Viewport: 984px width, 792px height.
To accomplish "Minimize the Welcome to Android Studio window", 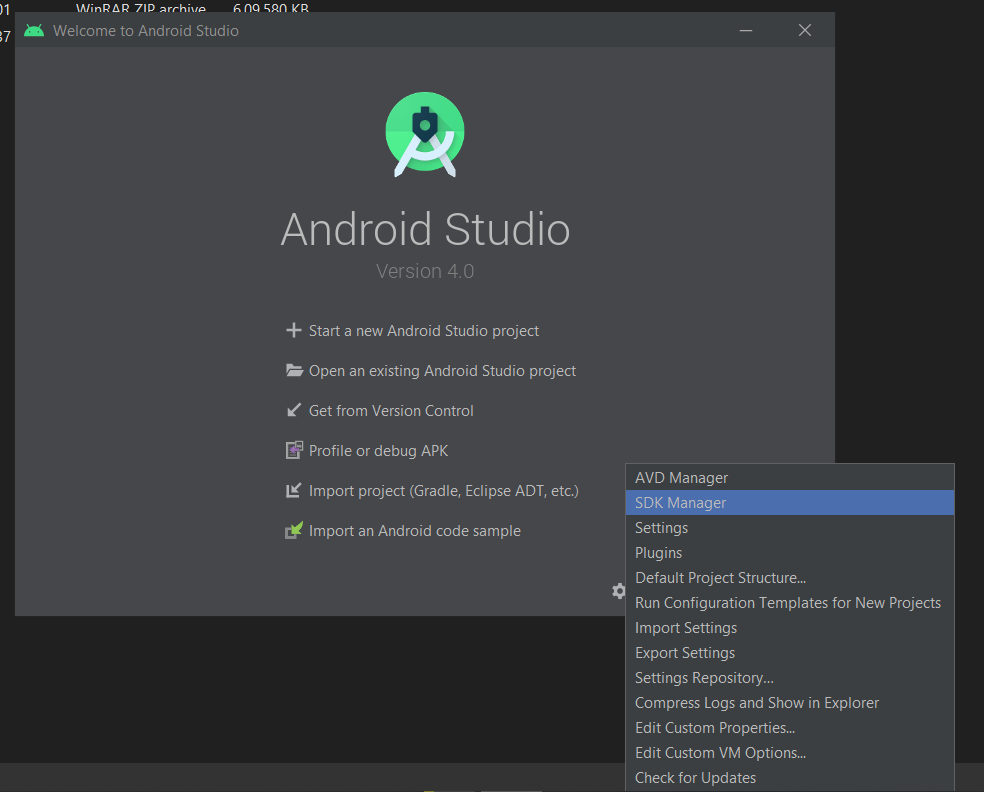I will (x=746, y=30).
